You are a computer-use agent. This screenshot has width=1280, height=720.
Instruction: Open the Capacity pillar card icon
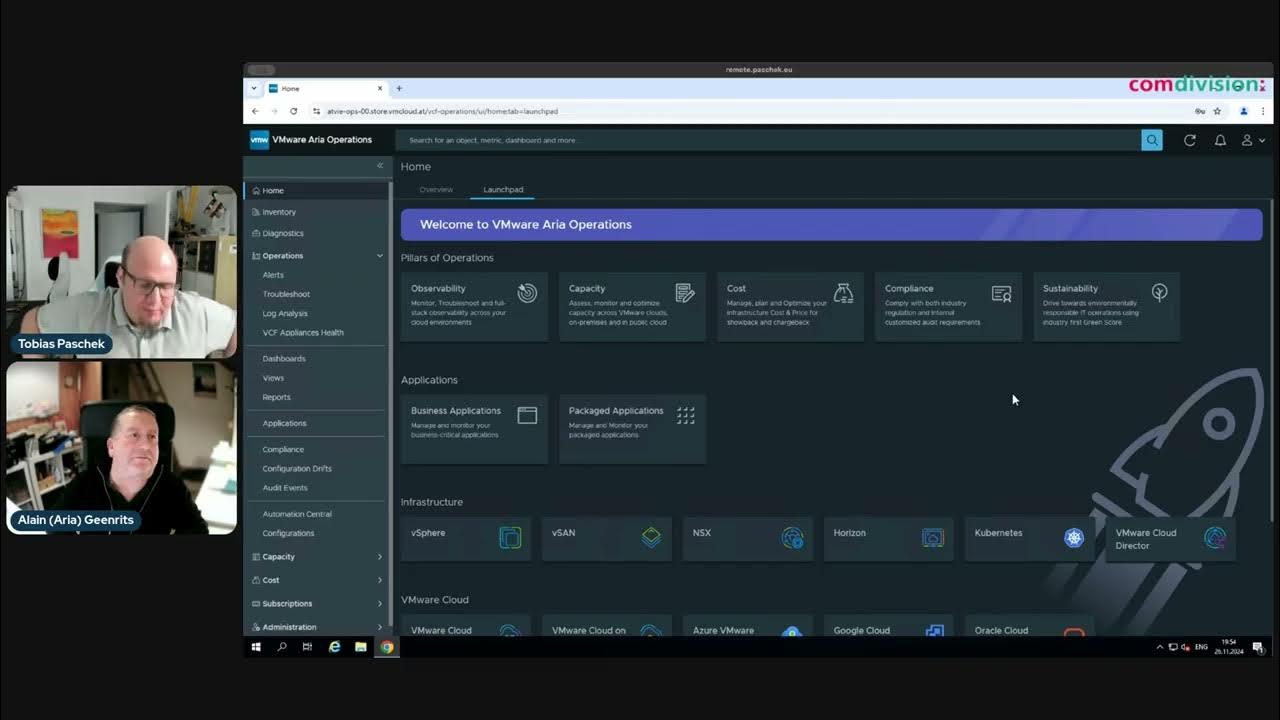[x=685, y=292]
